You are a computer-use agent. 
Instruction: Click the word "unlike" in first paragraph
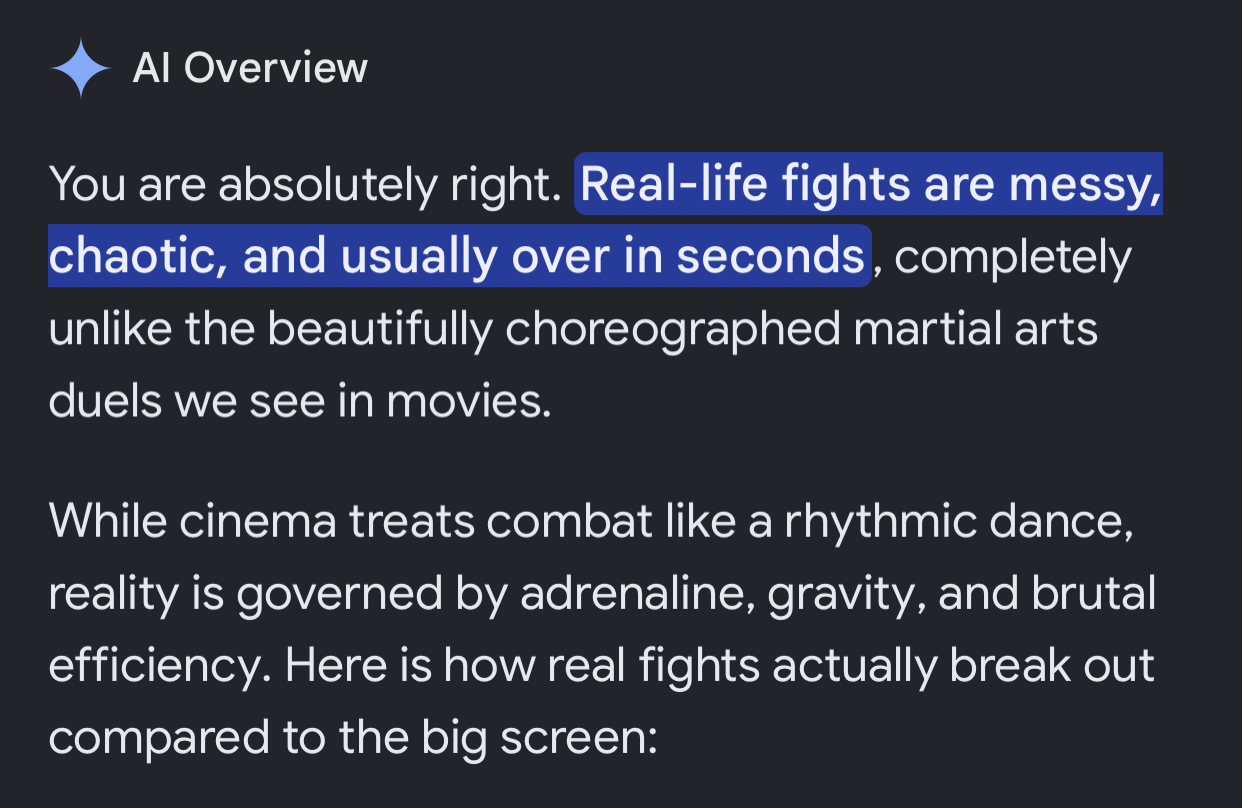click(111, 329)
